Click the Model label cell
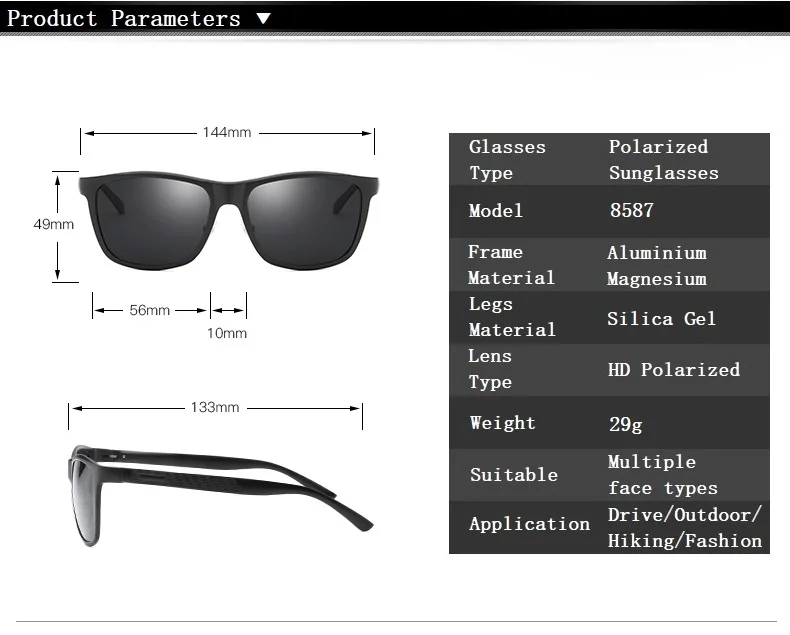 (496, 211)
